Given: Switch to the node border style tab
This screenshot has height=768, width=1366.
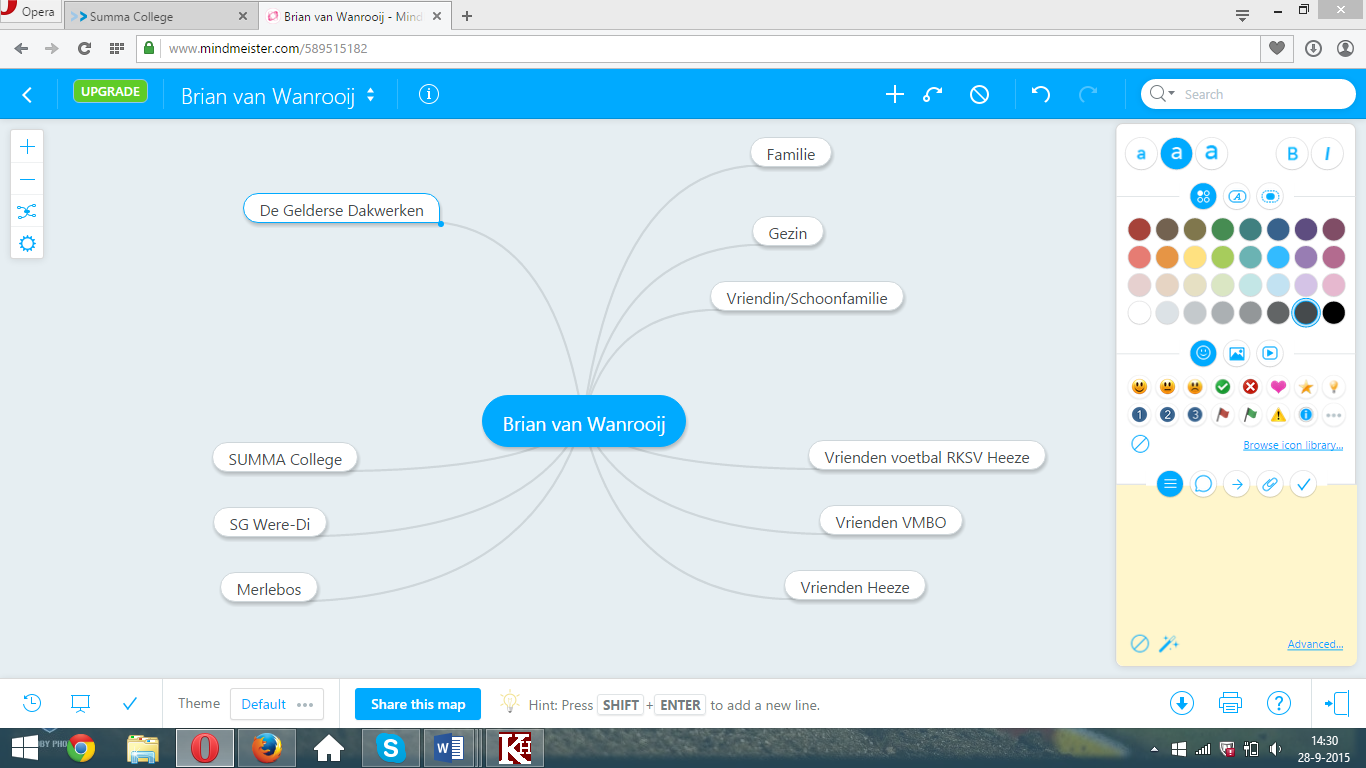Looking at the screenshot, I should [x=1269, y=196].
